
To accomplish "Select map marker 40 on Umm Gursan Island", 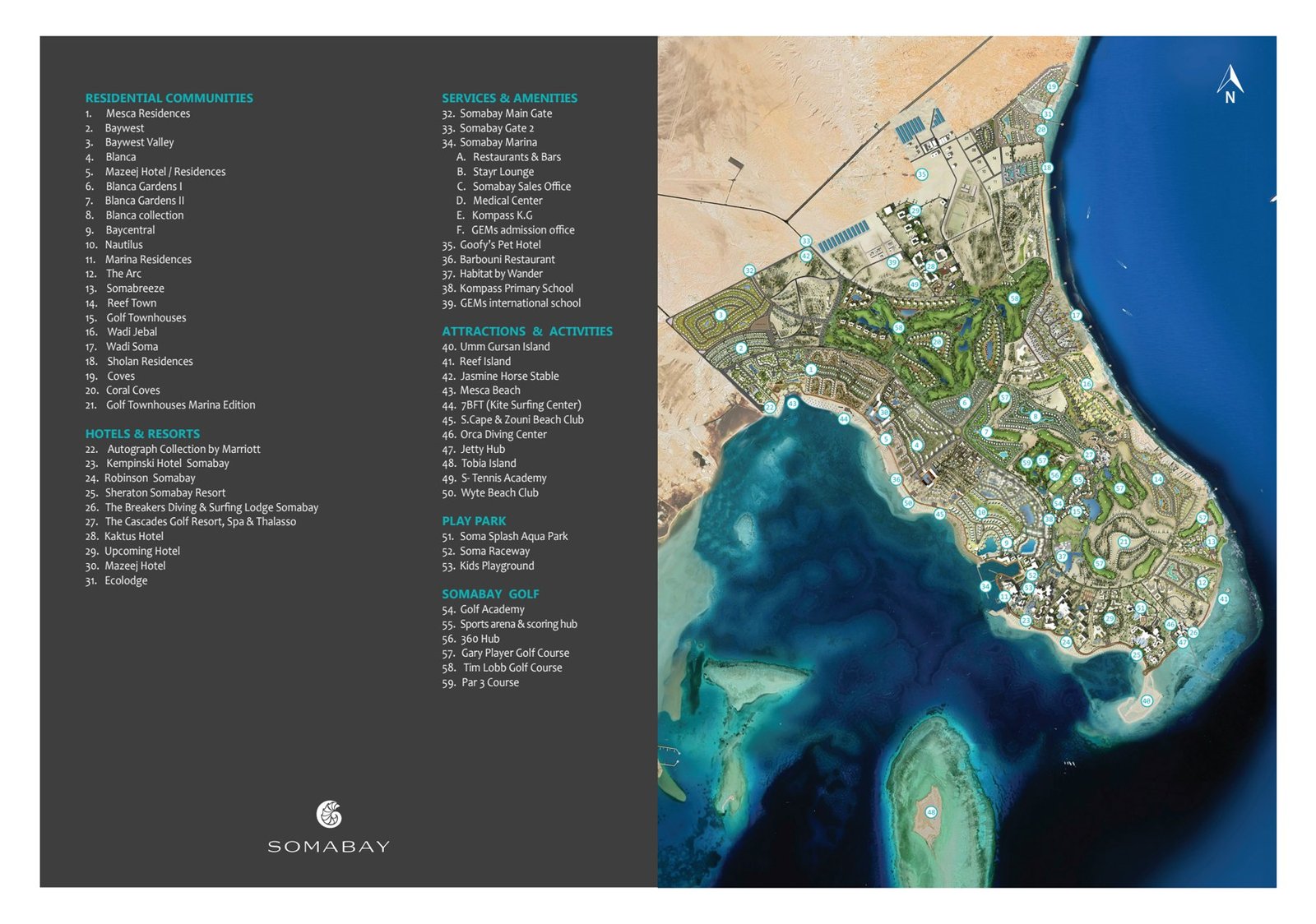I will tap(1147, 700).
